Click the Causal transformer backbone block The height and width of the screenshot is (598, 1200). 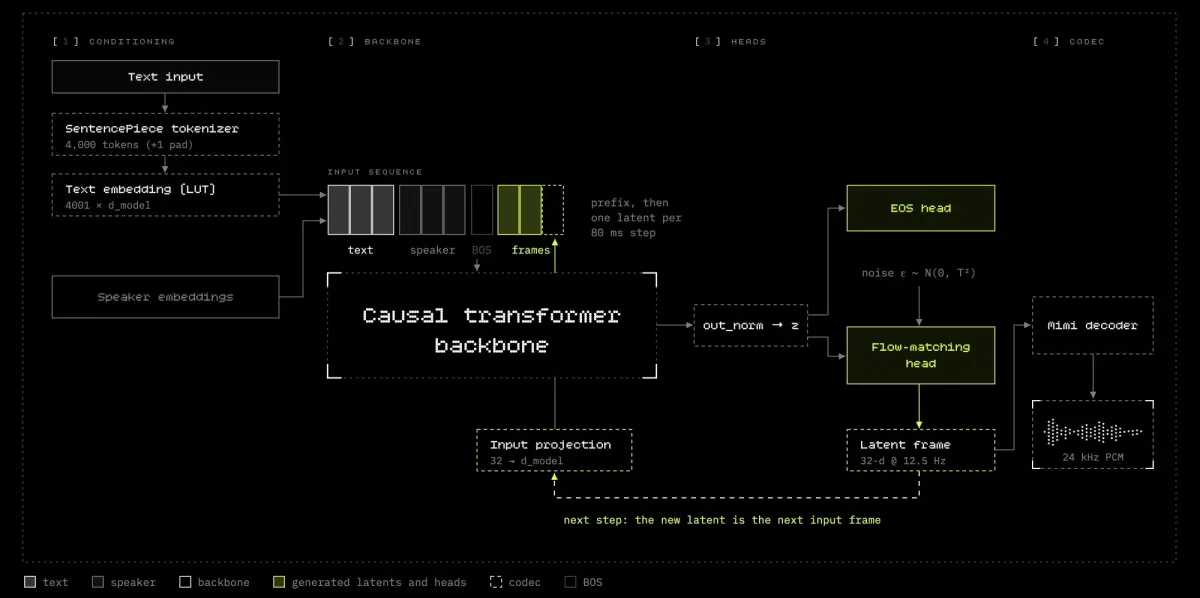pos(492,326)
